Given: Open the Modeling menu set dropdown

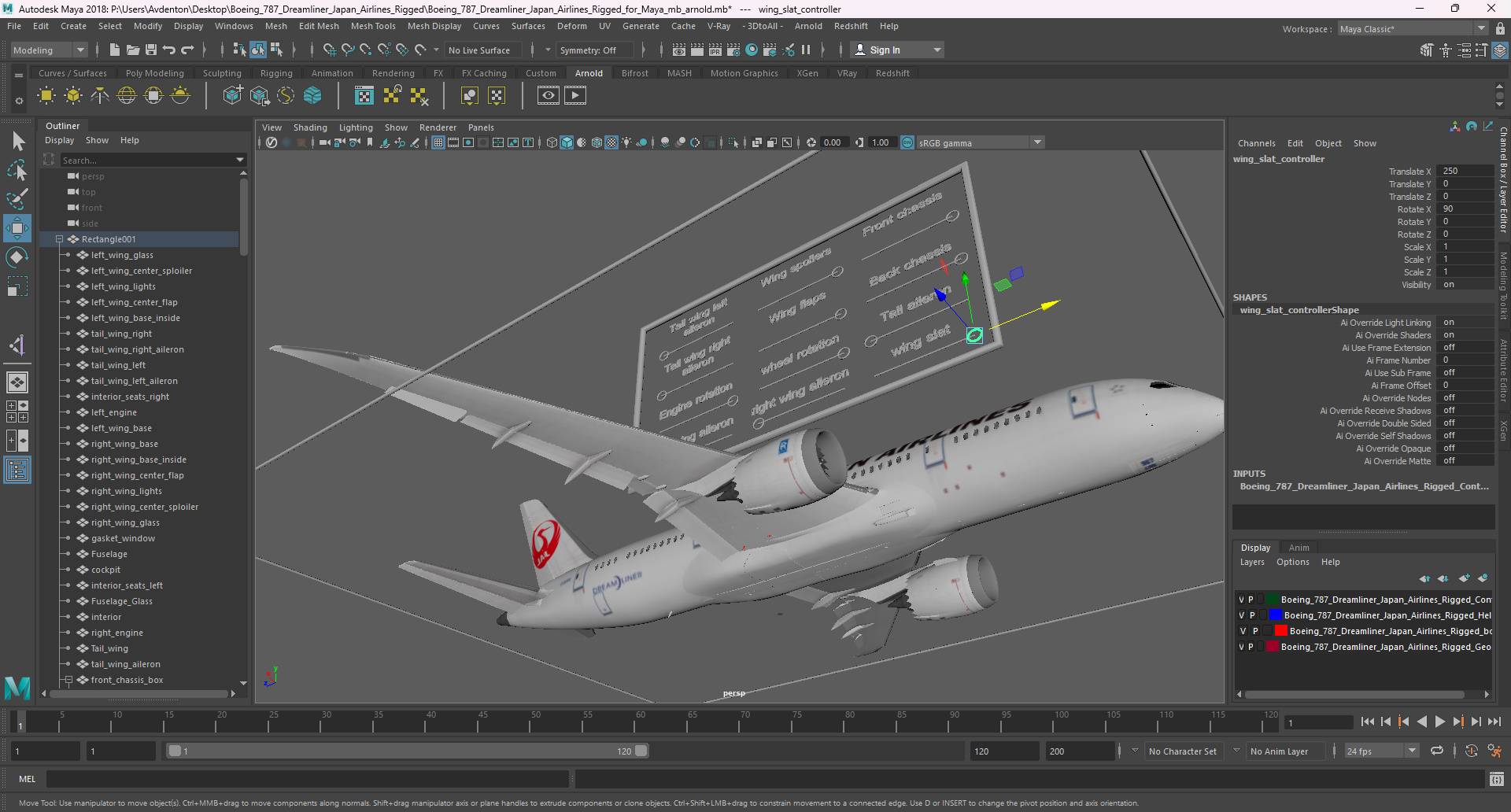Looking at the screenshot, I should (49, 50).
